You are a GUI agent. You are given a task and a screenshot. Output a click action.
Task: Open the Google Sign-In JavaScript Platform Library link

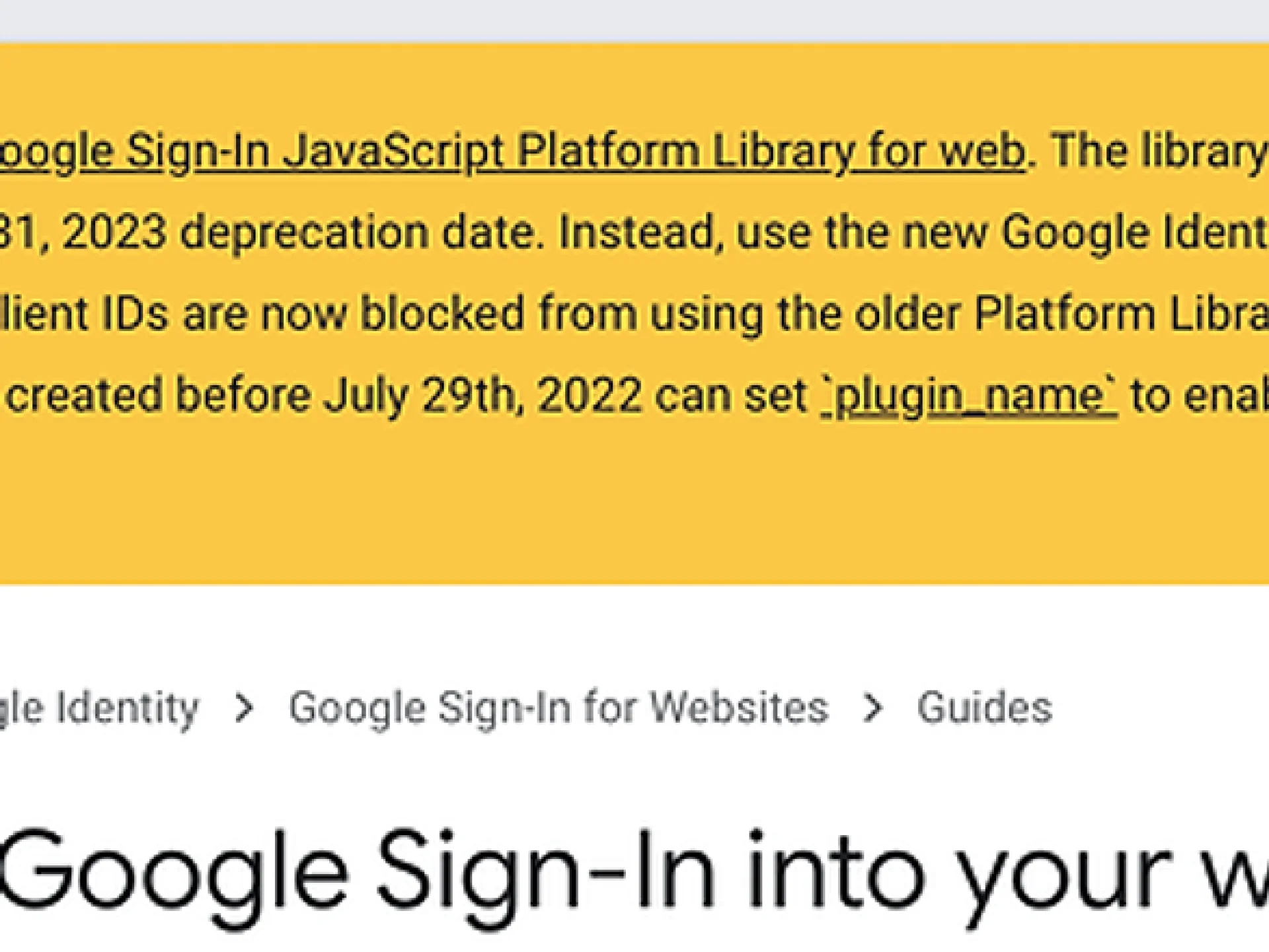coord(512,151)
